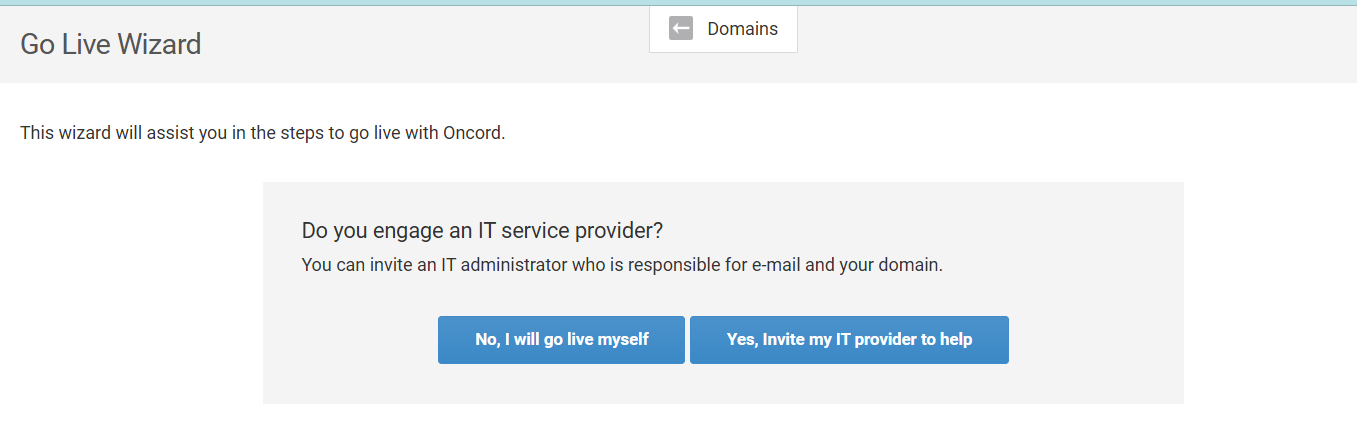This screenshot has width=1357, height=446.
Task: Click the "Go Live Wizard" page heading
Action: (x=111, y=44)
